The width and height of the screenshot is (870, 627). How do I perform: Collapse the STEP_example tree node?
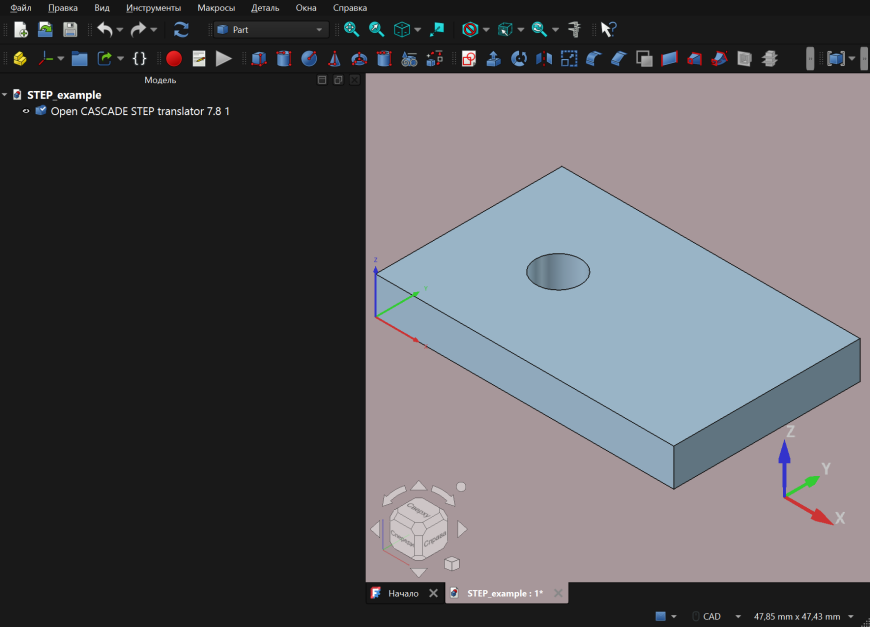point(5,95)
